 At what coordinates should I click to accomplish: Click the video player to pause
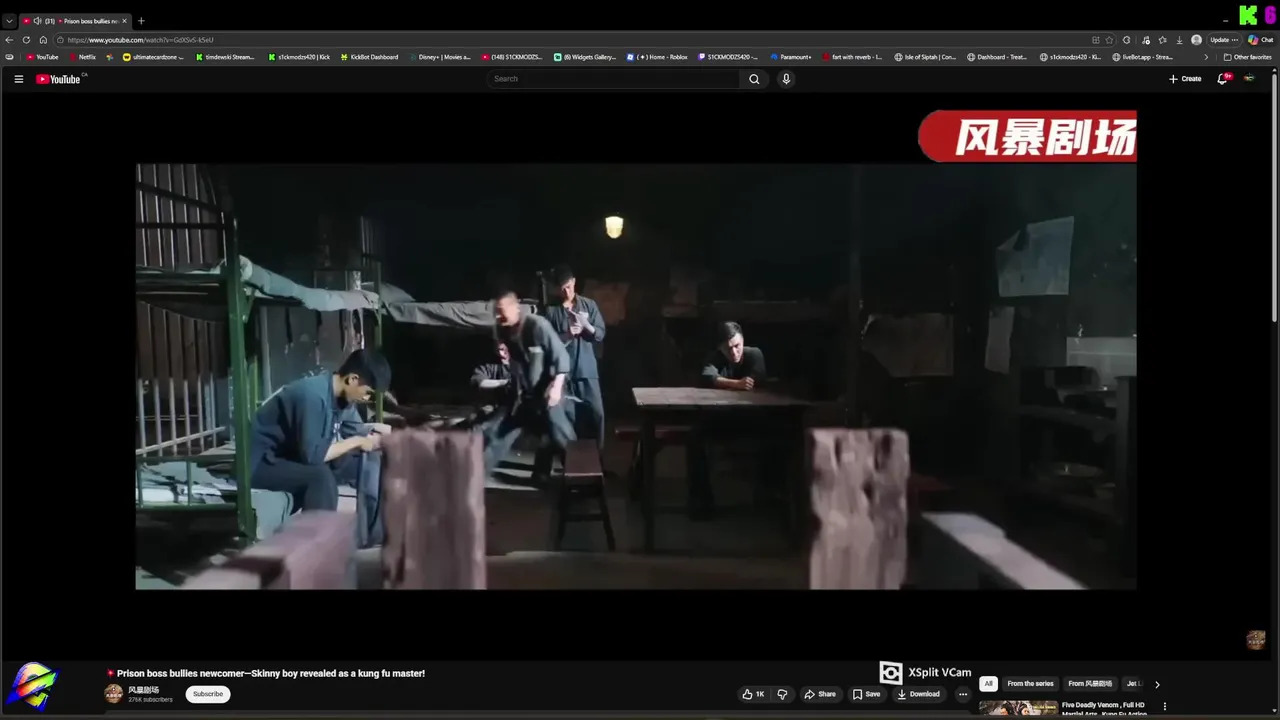[636, 376]
